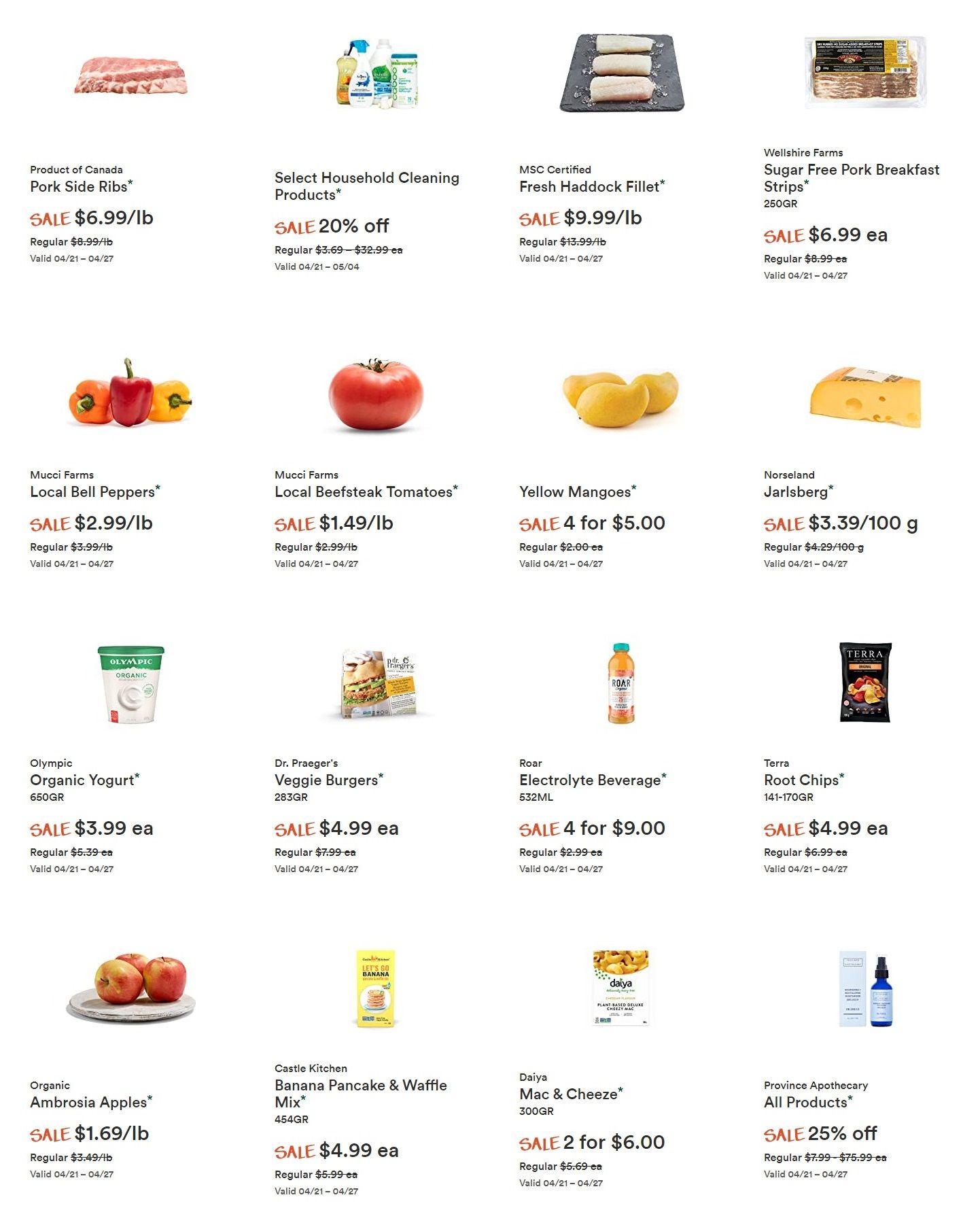Click the Province Apothecary All Products title
Image resolution: width=980 pixels, height=1225 pixels.
pyautogui.click(x=805, y=1102)
